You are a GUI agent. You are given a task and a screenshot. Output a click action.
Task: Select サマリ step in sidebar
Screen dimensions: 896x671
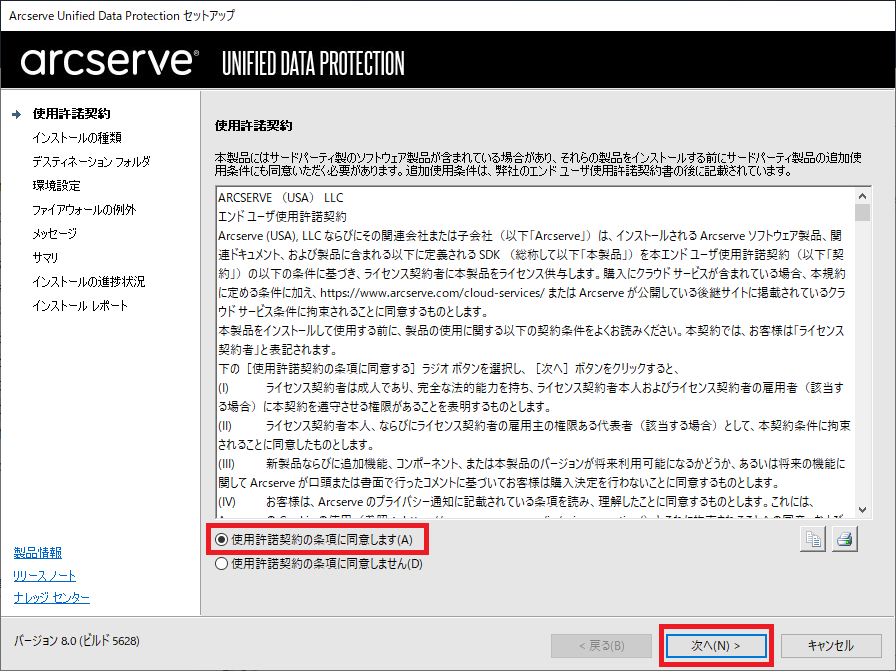click(45, 258)
